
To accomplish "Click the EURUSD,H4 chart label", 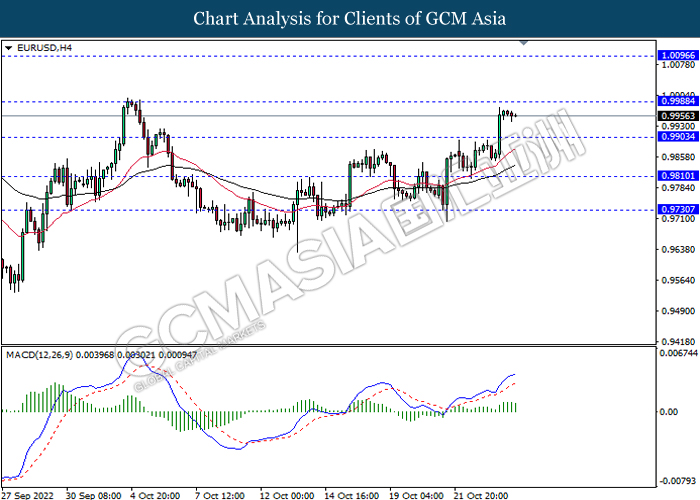I will [x=44, y=47].
